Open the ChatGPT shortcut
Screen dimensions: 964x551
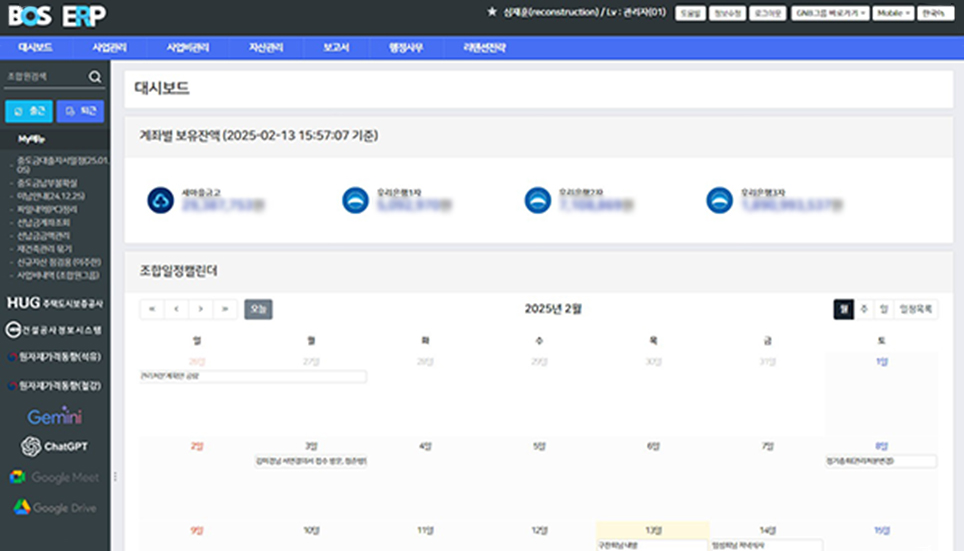click(55, 446)
